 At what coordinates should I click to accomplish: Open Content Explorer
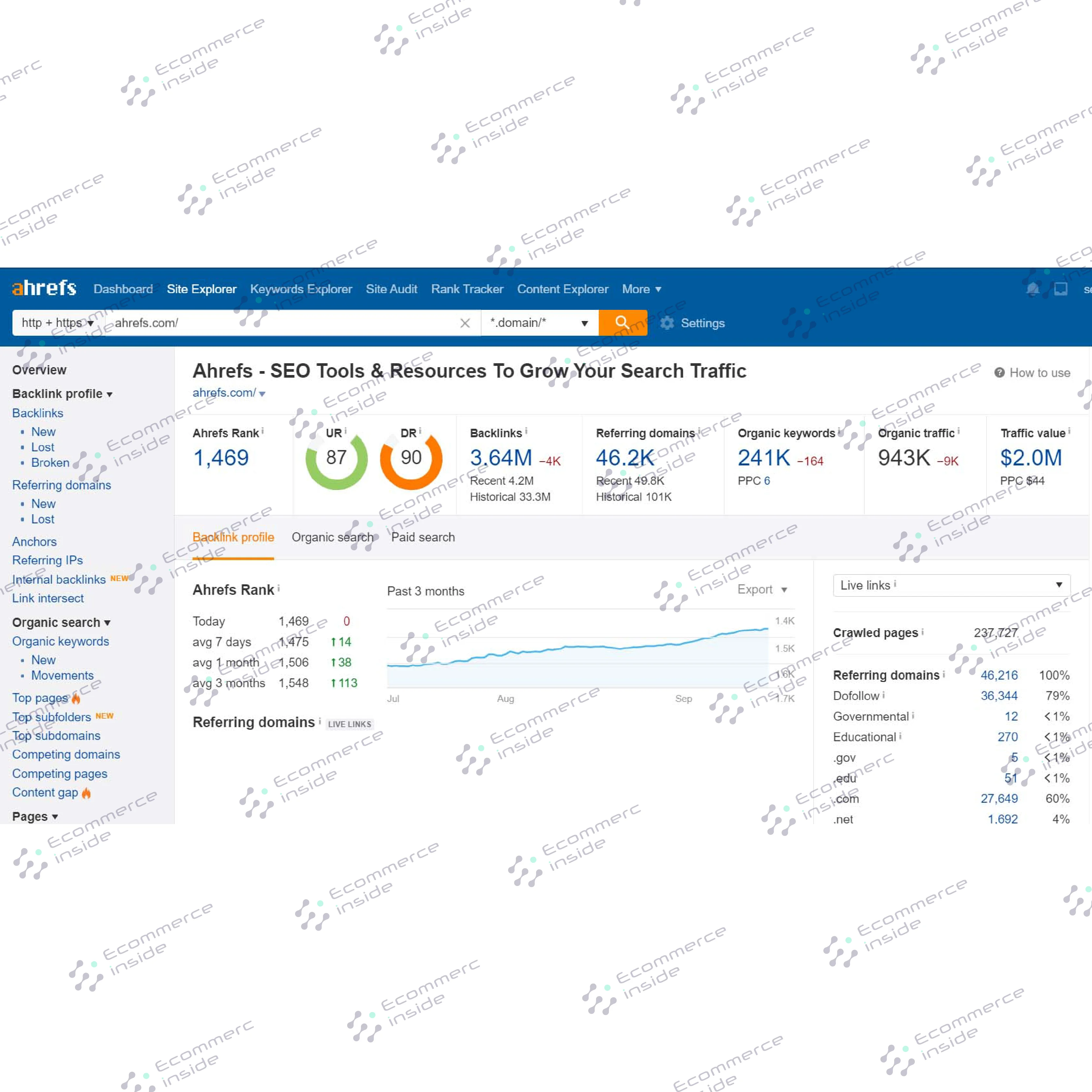coord(562,289)
